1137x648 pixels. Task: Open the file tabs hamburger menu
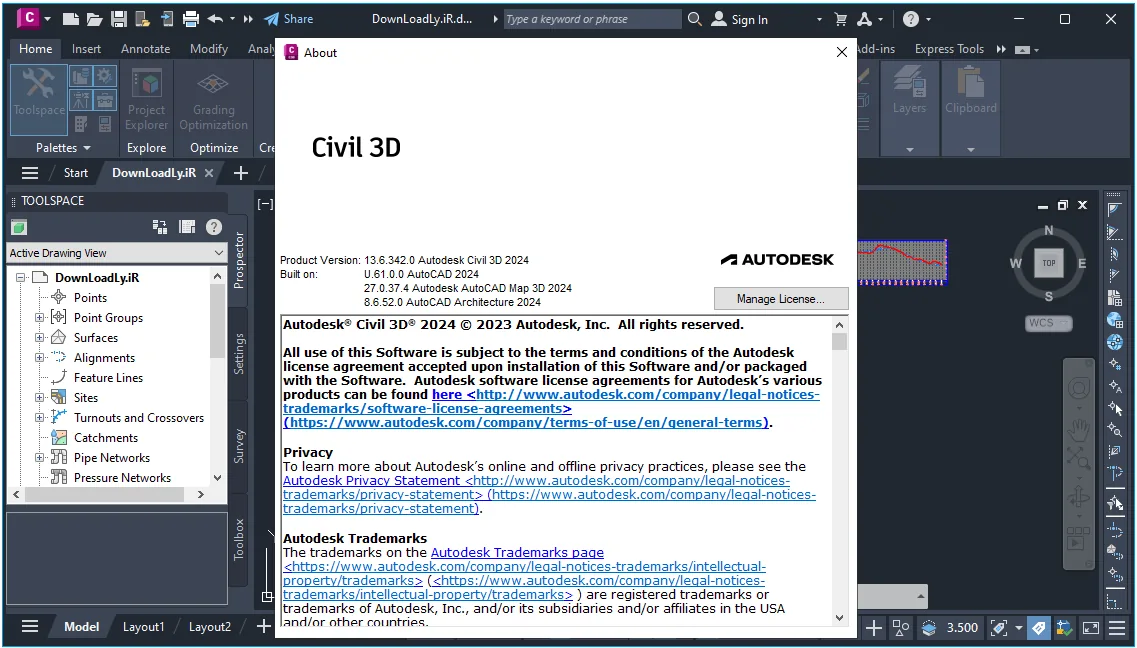tap(30, 173)
